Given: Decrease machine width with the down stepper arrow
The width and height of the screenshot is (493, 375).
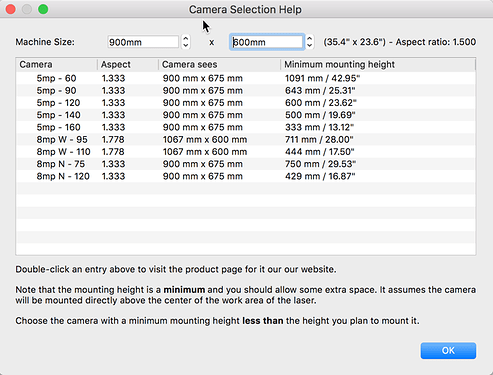Looking at the screenshot, I should pos(186,46).
